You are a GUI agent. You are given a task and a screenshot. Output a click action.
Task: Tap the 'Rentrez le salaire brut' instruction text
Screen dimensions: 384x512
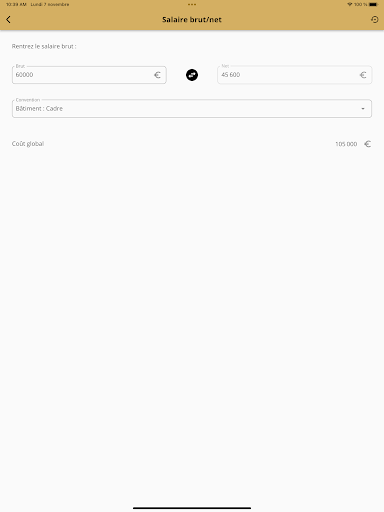(44, 46)
